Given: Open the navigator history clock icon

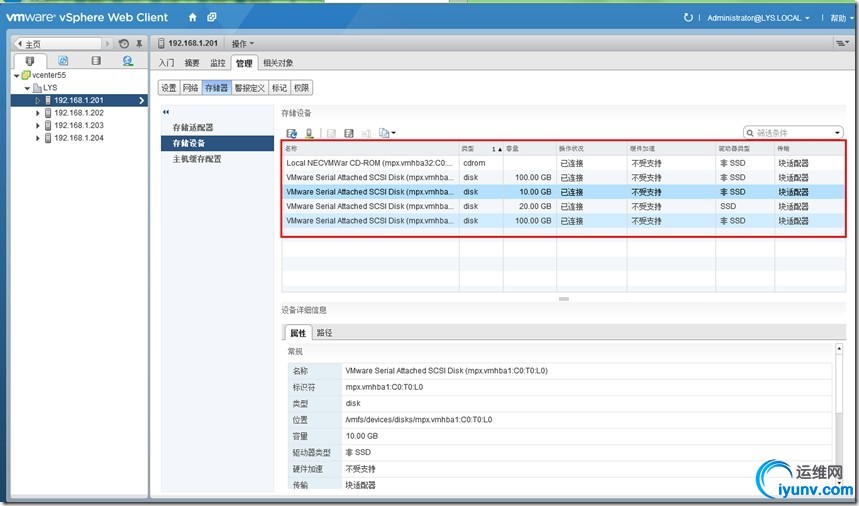Looking at the screenshot, I should pyautogui.click(x=124, y=44).
